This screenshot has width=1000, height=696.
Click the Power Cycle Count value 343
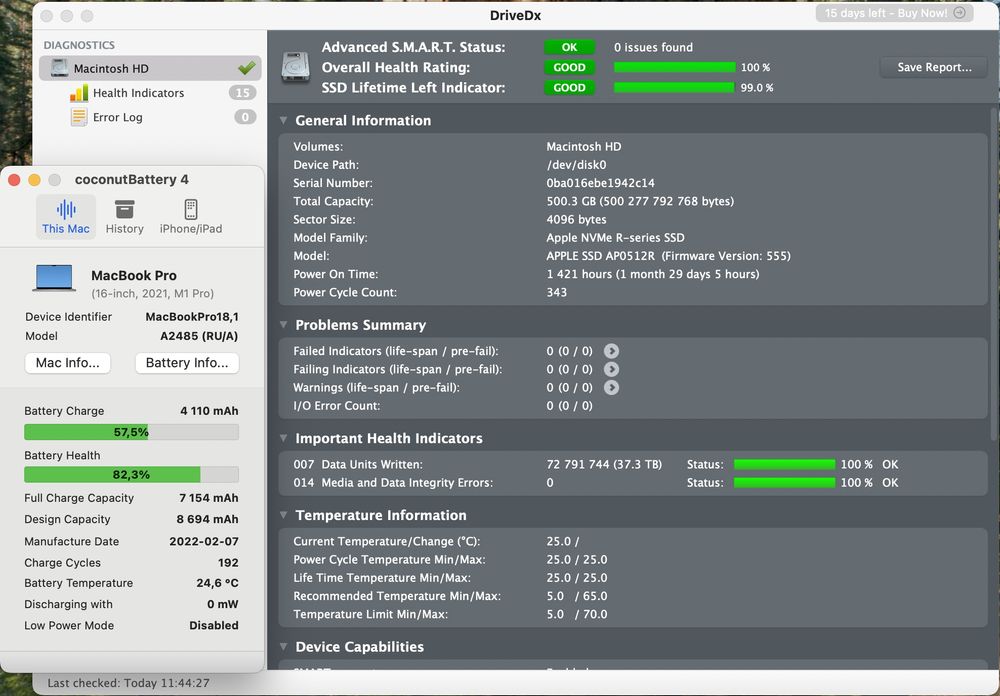pos(556,292)
